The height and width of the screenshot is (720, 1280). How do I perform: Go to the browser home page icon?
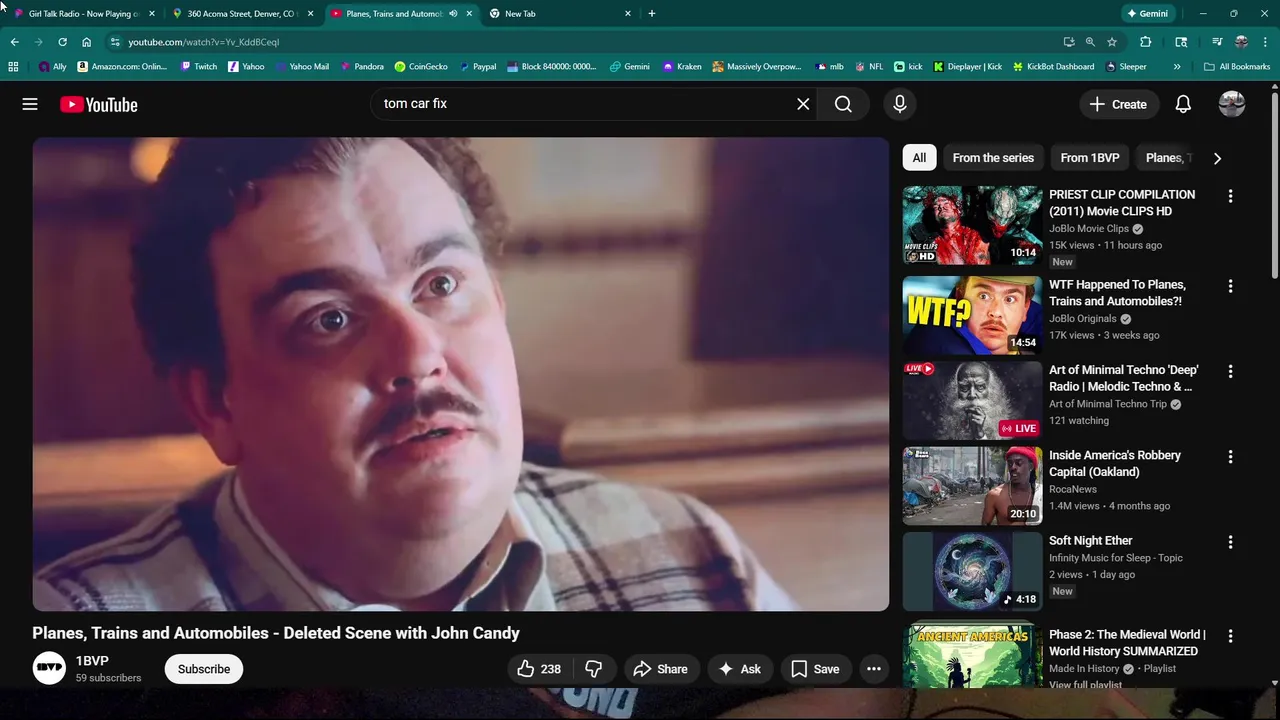tap(86, 42)
